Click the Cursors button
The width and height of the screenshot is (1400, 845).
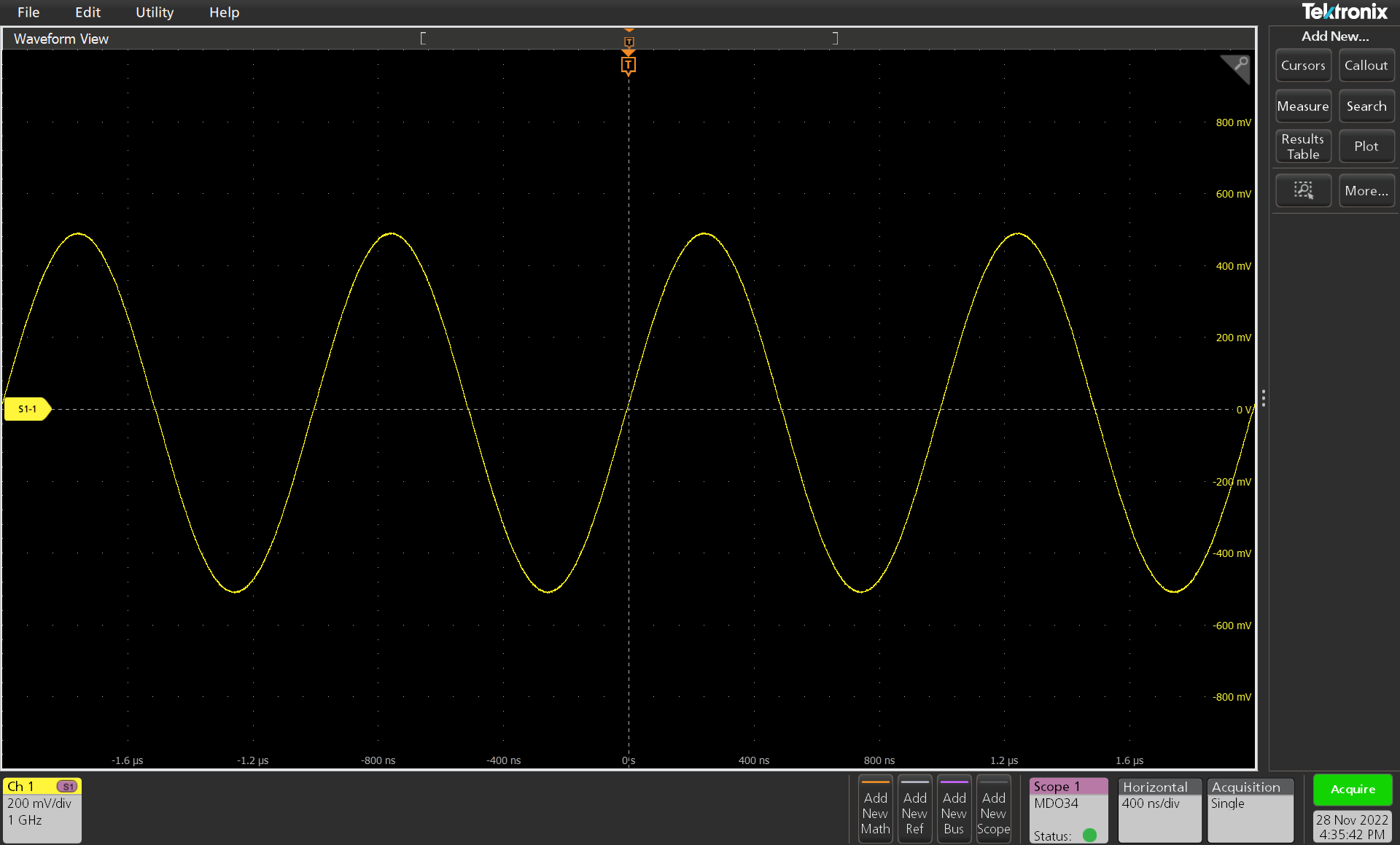coord(1303,66)
